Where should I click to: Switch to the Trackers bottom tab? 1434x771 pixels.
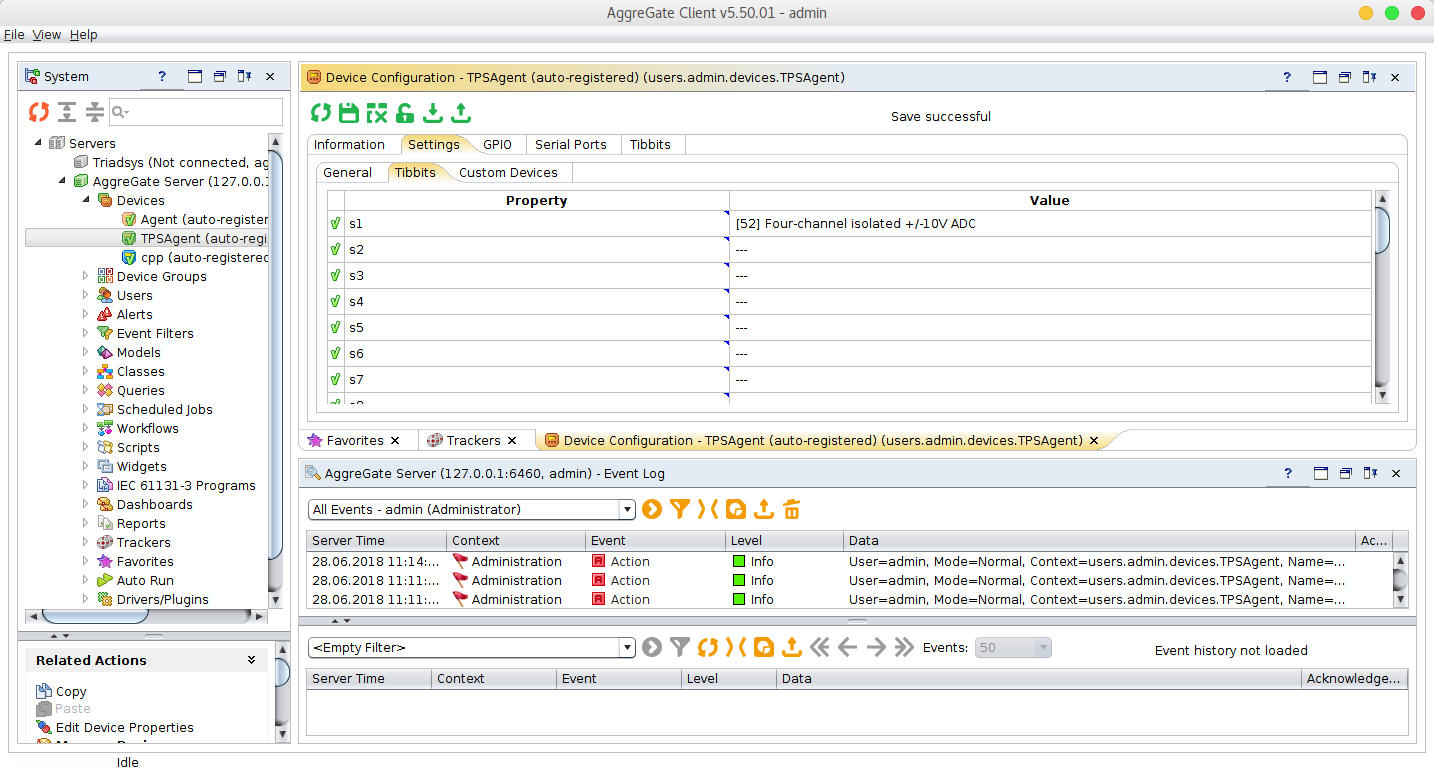[473, 440]
